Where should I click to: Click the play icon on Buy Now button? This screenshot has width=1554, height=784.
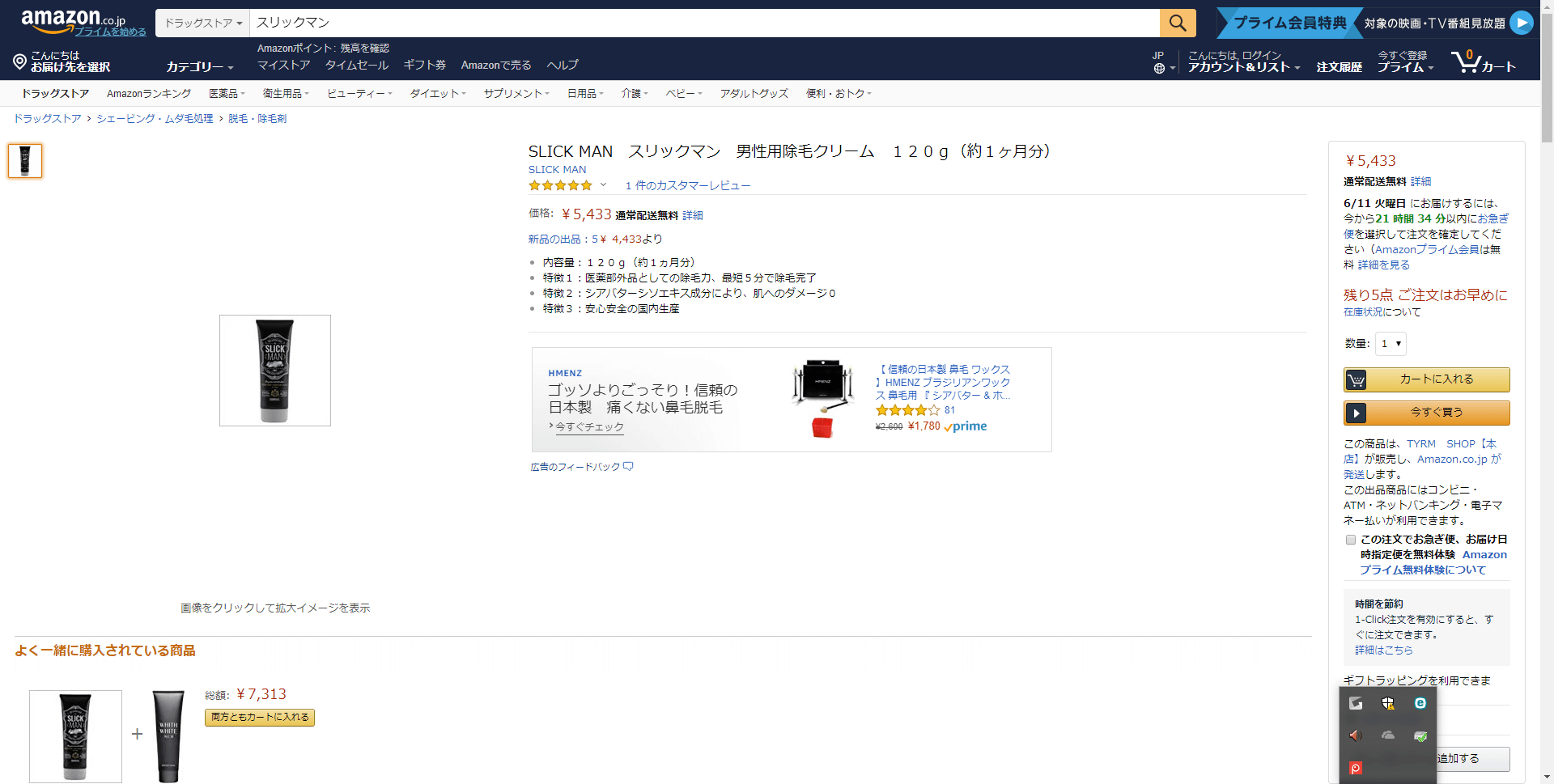[1356, 413]
